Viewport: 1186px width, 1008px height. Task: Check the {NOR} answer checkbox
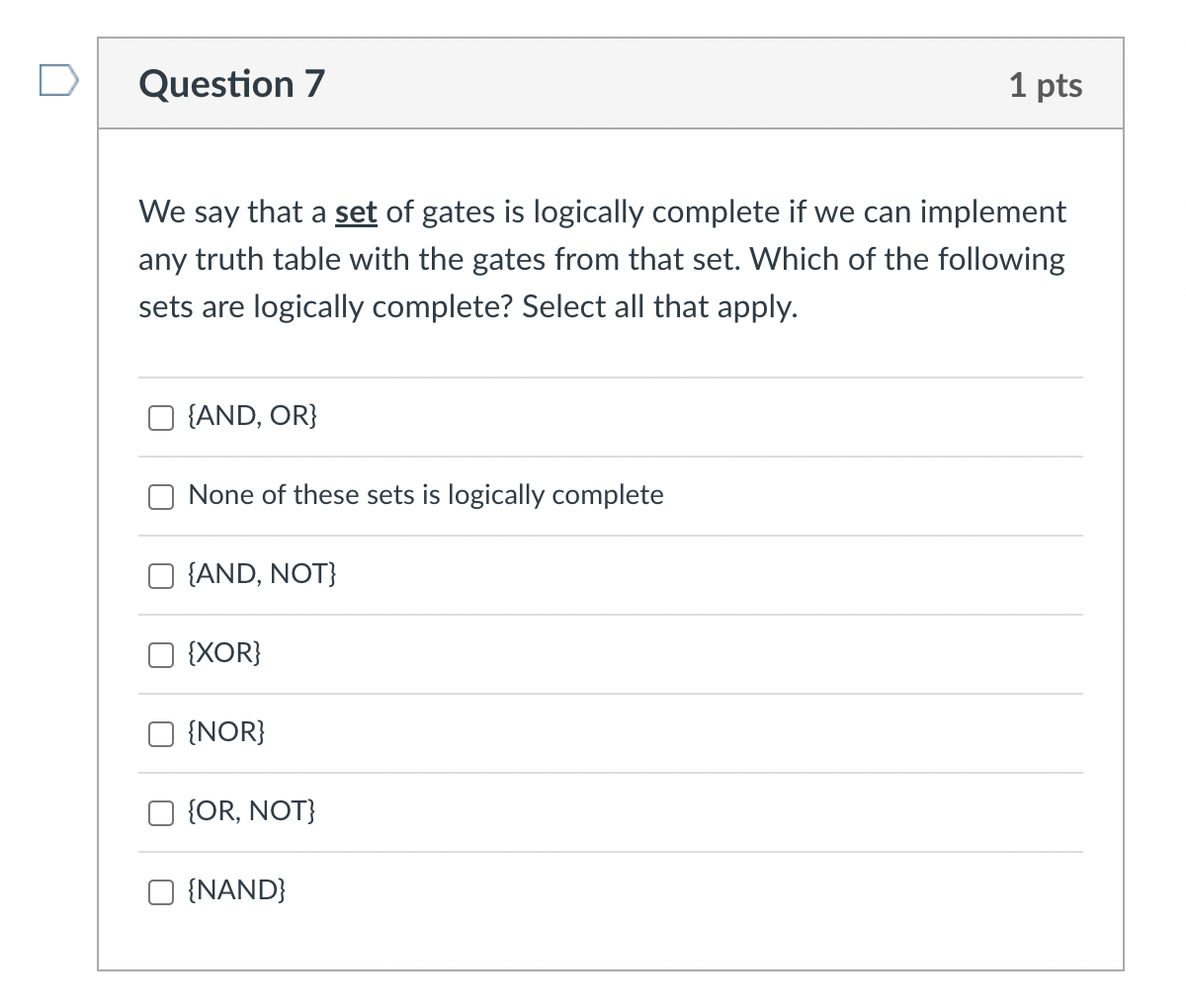160,733
